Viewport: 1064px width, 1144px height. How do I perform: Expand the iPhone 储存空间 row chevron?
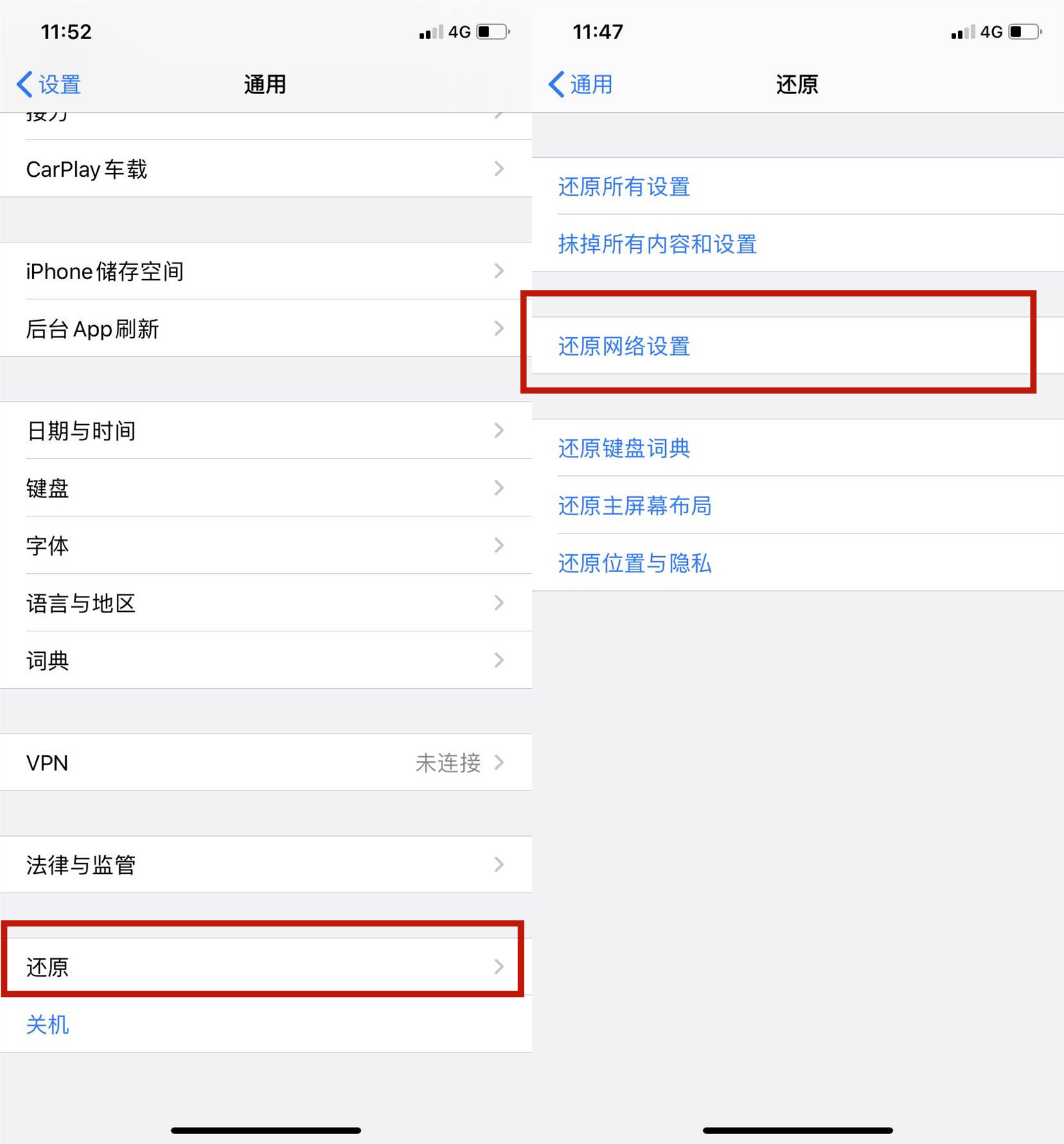(x=499, y=271)
